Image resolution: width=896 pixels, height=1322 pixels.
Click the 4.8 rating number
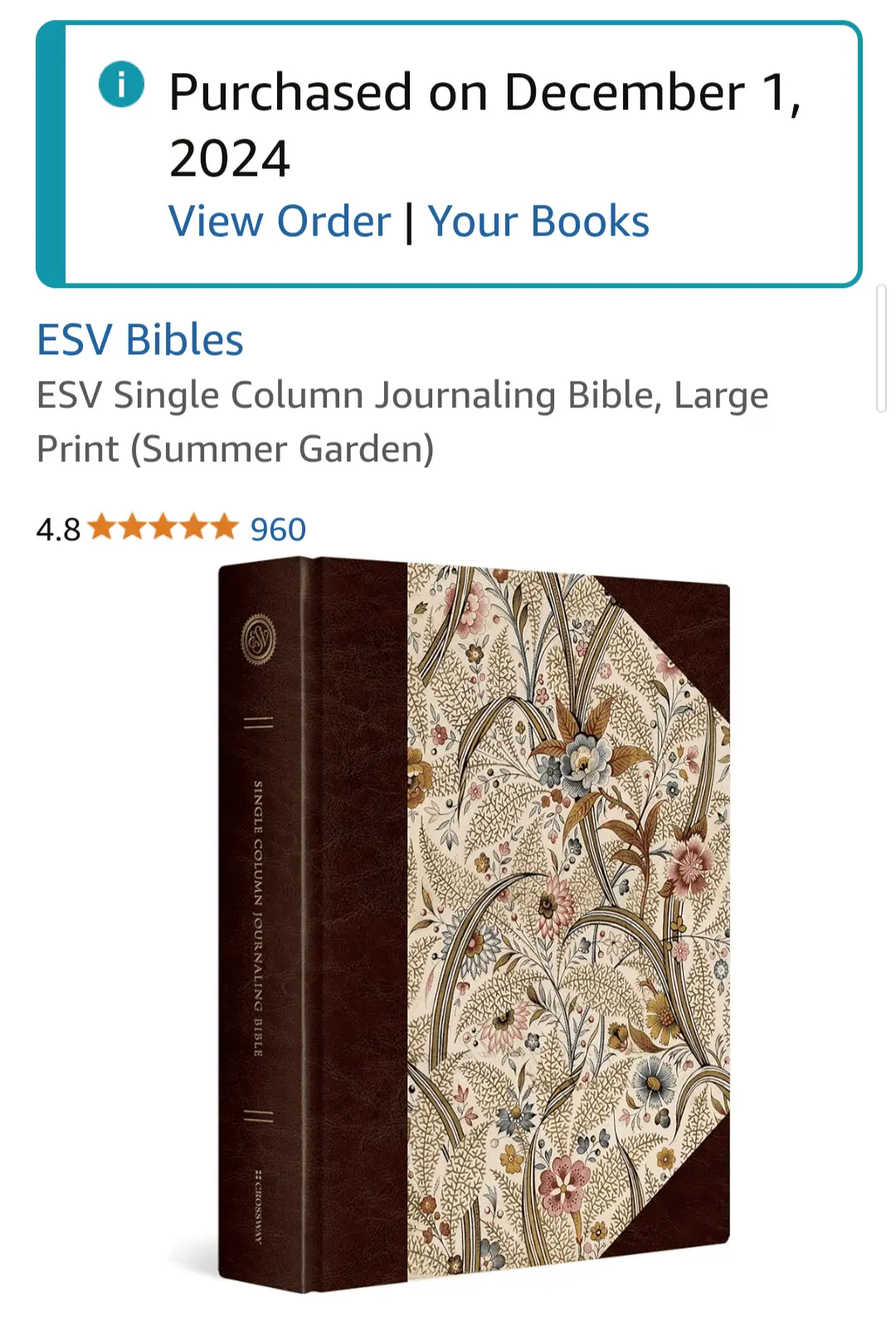[58, 529]
